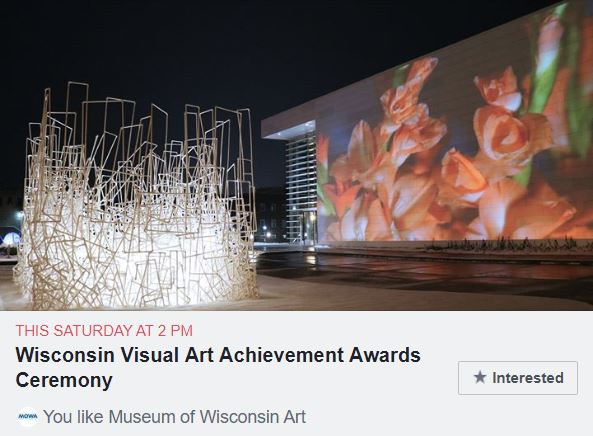Click the dark night sky above the sculpture
The image size is (593, 436).
[x=151, y=42]
